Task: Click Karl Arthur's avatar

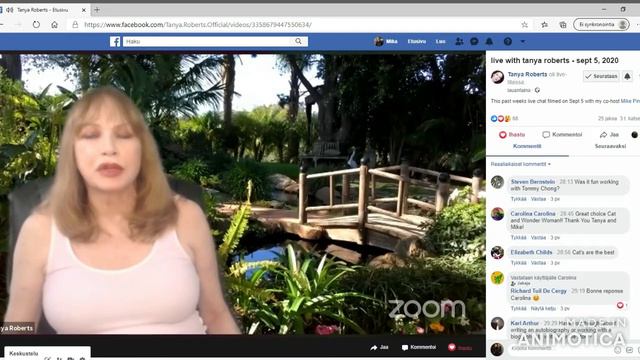Action: (x=497, y=323)
